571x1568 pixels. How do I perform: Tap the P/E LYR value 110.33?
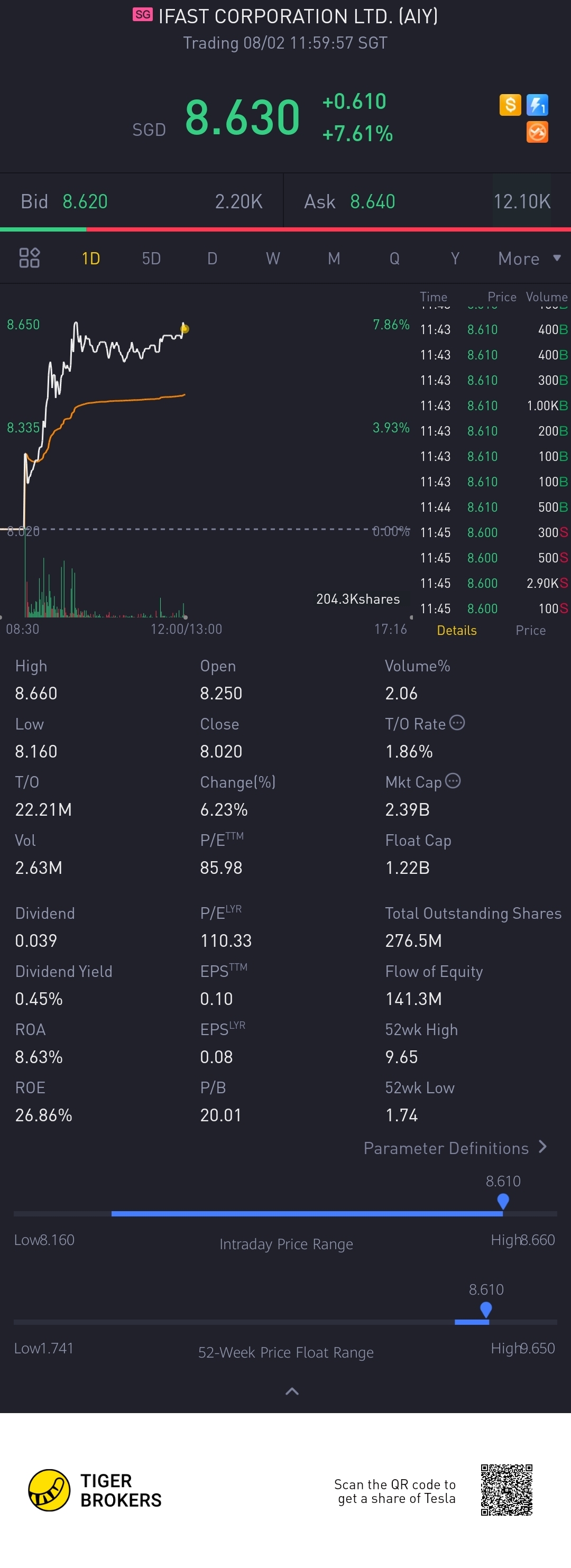click(x=226, y=940)
